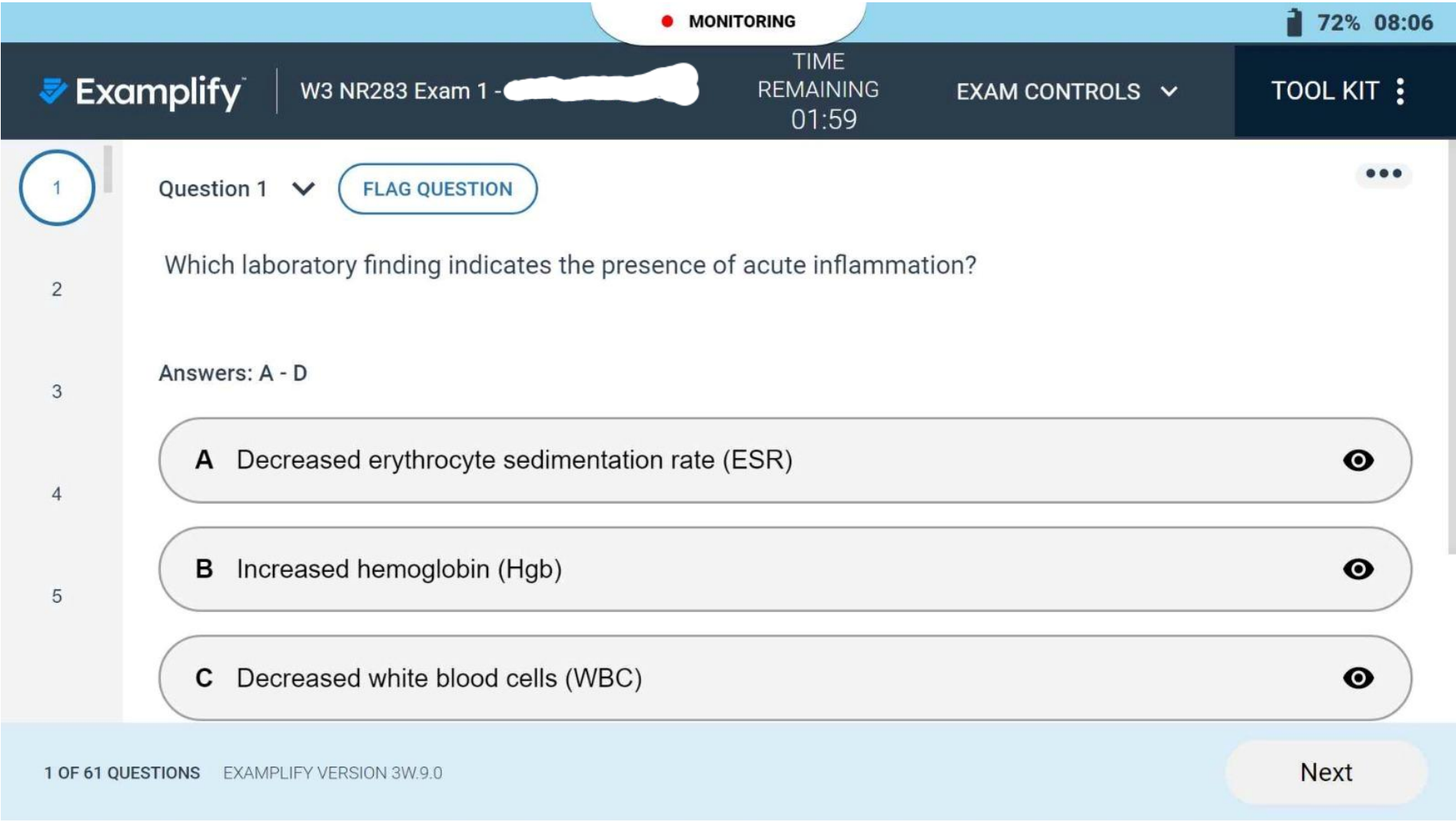Expand the Exam Controls dropdown

[1065, 91]
